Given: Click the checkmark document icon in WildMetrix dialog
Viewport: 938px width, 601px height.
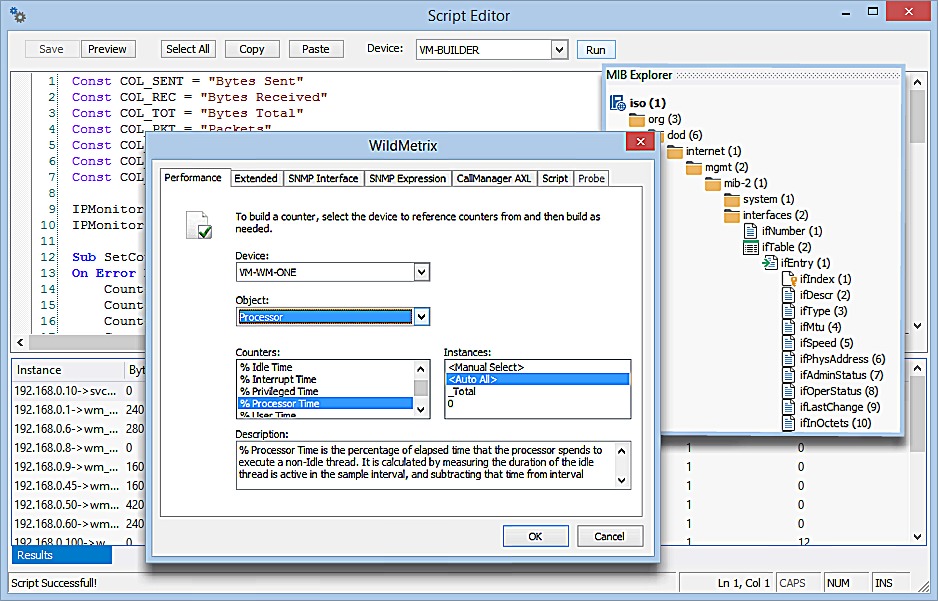Looking at the screenshot, I should [x=199, y=225].
